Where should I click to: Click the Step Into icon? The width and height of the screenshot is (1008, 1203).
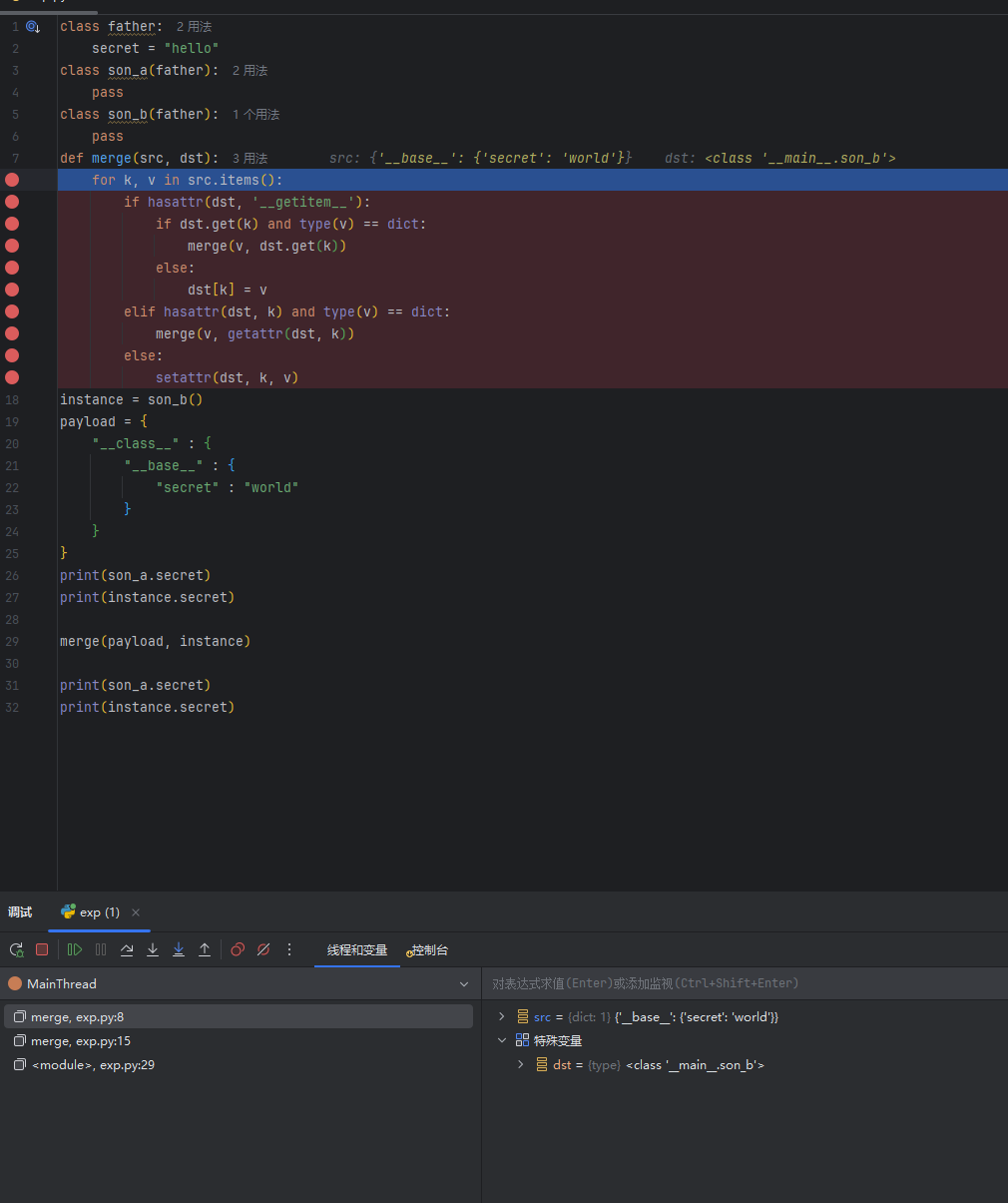click(153, 949)
